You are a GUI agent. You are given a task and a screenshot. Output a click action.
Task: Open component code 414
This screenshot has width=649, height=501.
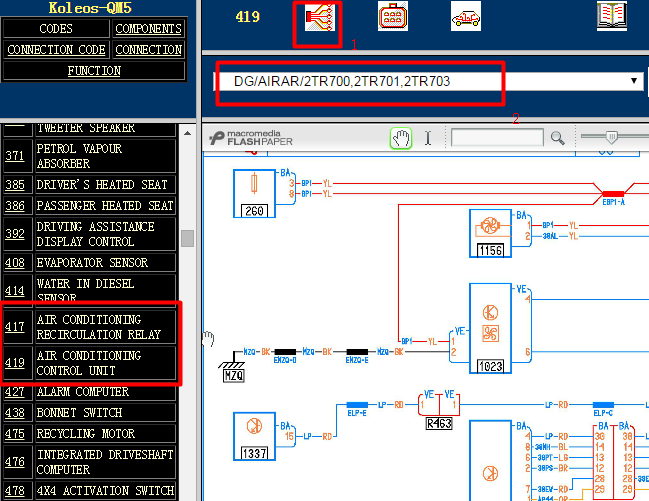tap(15, 291)
